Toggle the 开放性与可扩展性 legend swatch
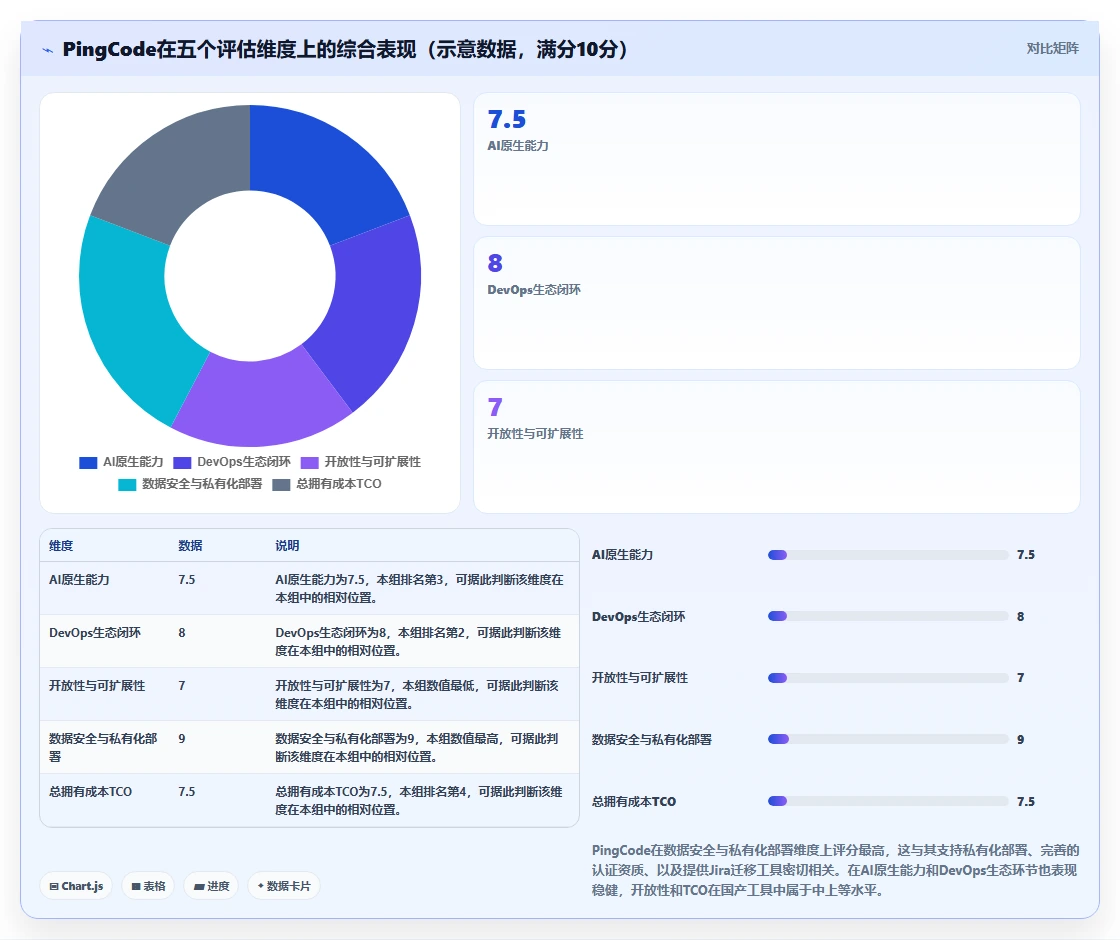The width and height of the screenshot is (1120, 940). coord(309,463)
